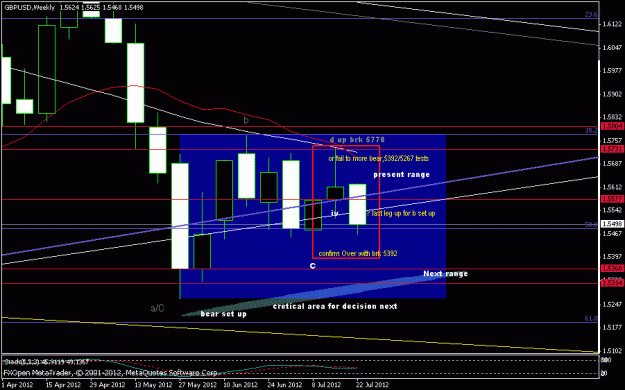The height and width of the screenshot is (390, 625).
Task: Click the red 1.5360 price tag
Action: coord(612,268)
